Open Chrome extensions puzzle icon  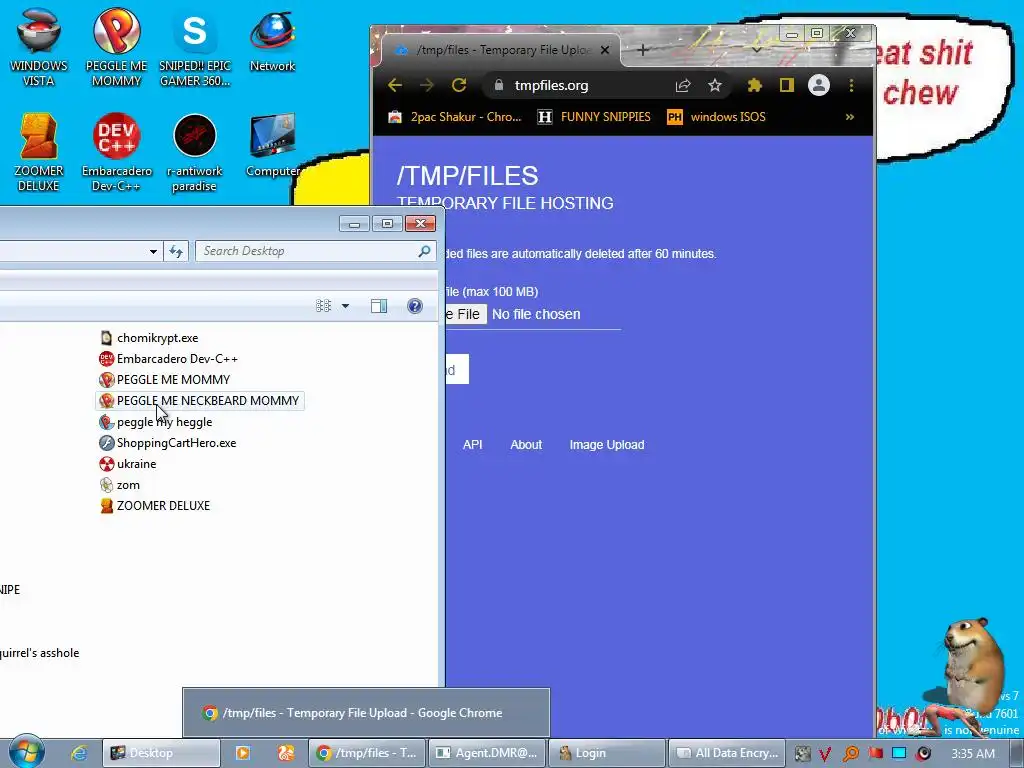pos(755,86)
